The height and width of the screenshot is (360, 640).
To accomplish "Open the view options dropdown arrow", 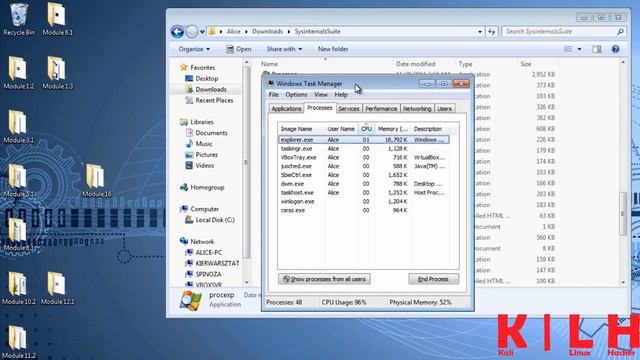I will pyautogui.click(x=580, y=49).
